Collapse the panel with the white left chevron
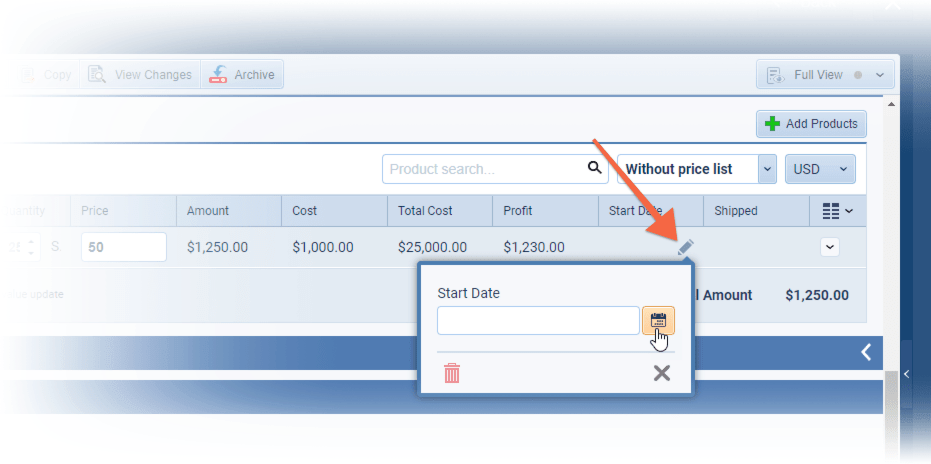Image resolution: width=931 pixels, height=464 pixels. click(866, 351)
